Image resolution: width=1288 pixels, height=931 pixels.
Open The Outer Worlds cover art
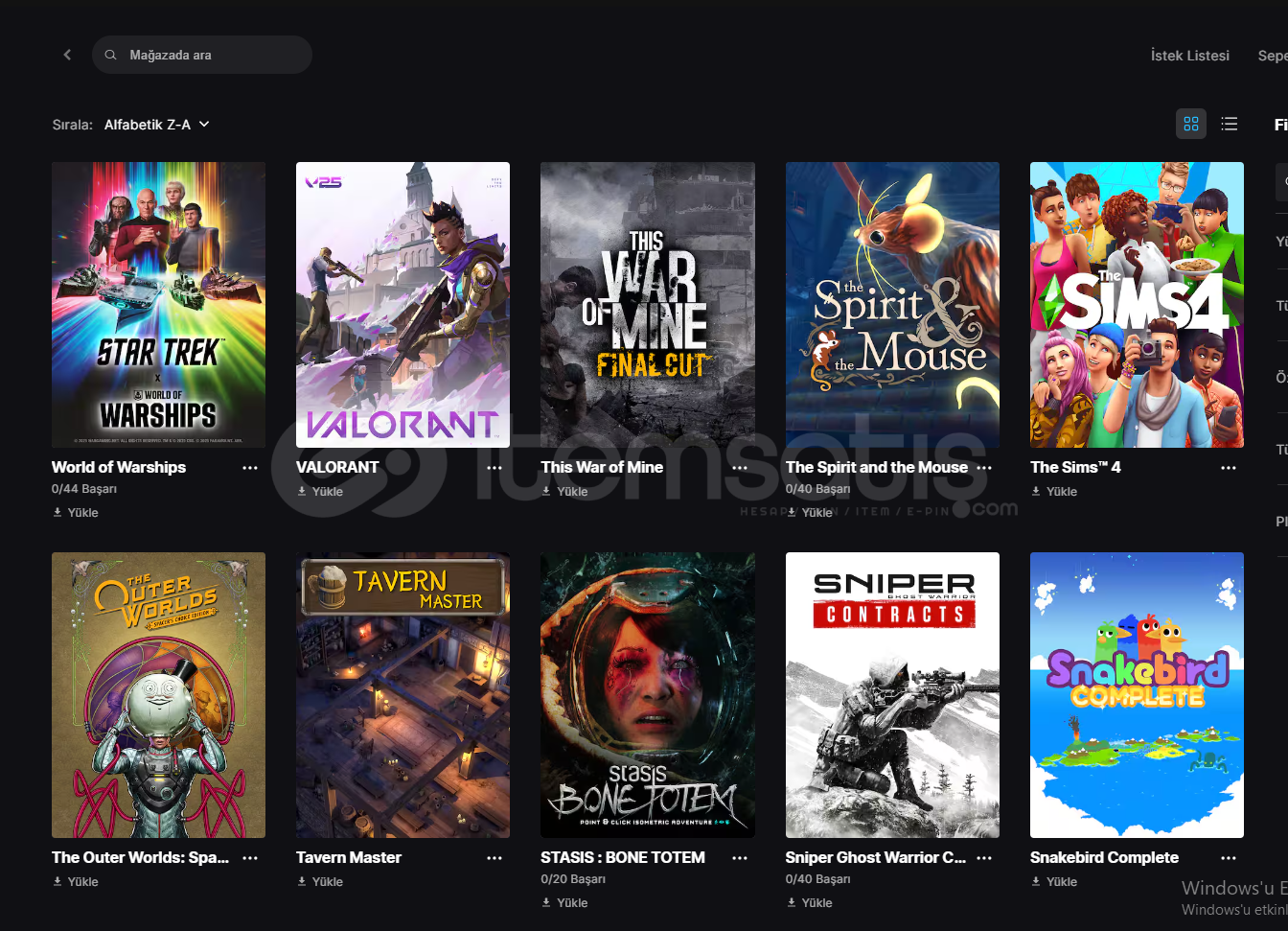click(x=158, y=695)
